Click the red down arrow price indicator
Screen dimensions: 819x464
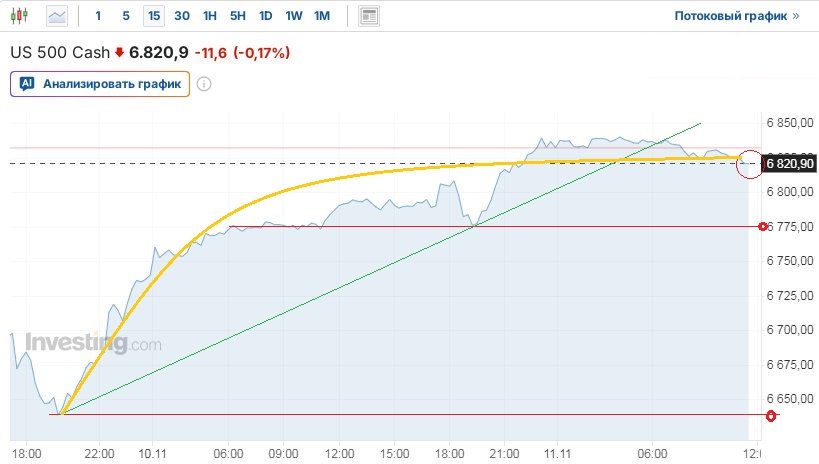pyautogui.click(x=120, y=52)
